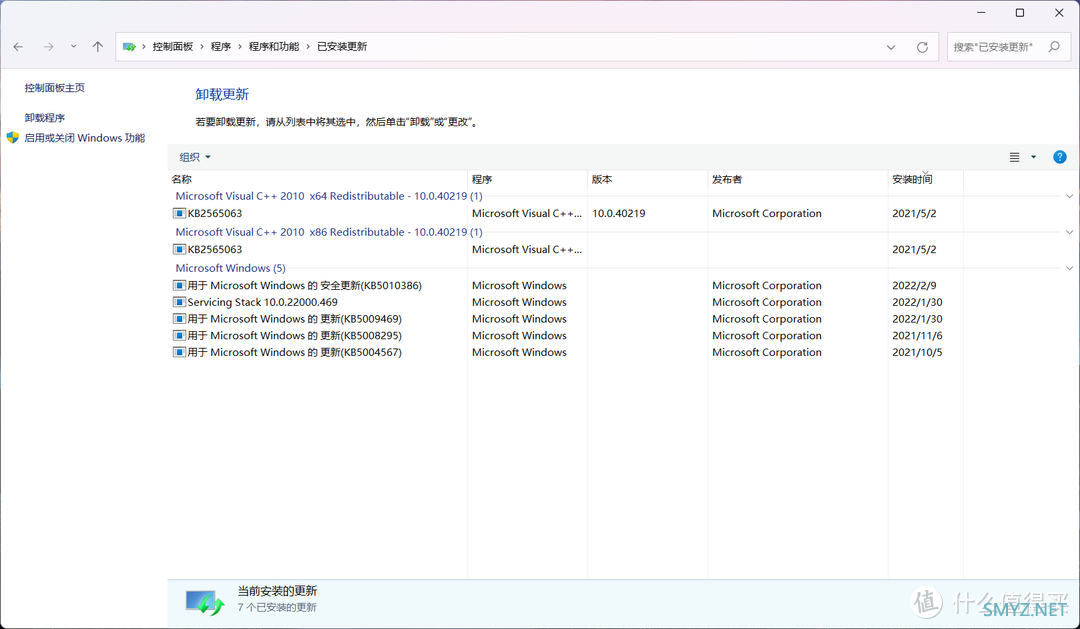This screenshot has width=1080, height=629.
Task: Open 控制面板主页 link
Action: (55, 87)
